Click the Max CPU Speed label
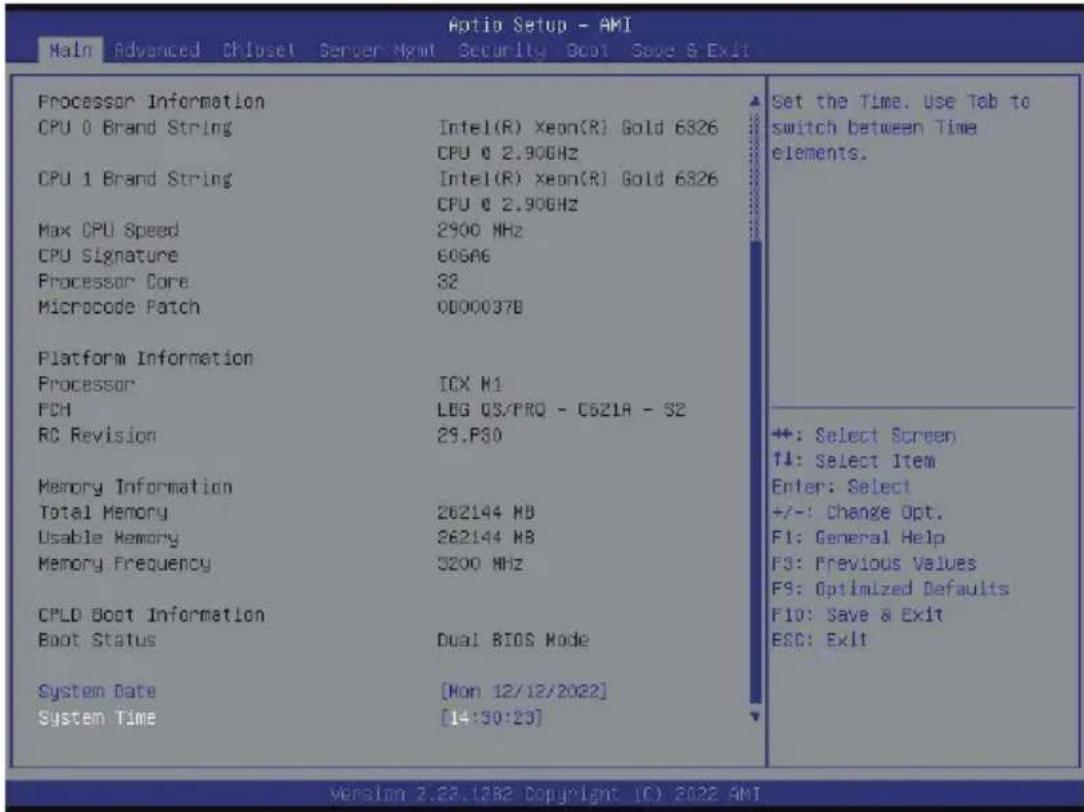1084x812 pixels. pos(109,230)
